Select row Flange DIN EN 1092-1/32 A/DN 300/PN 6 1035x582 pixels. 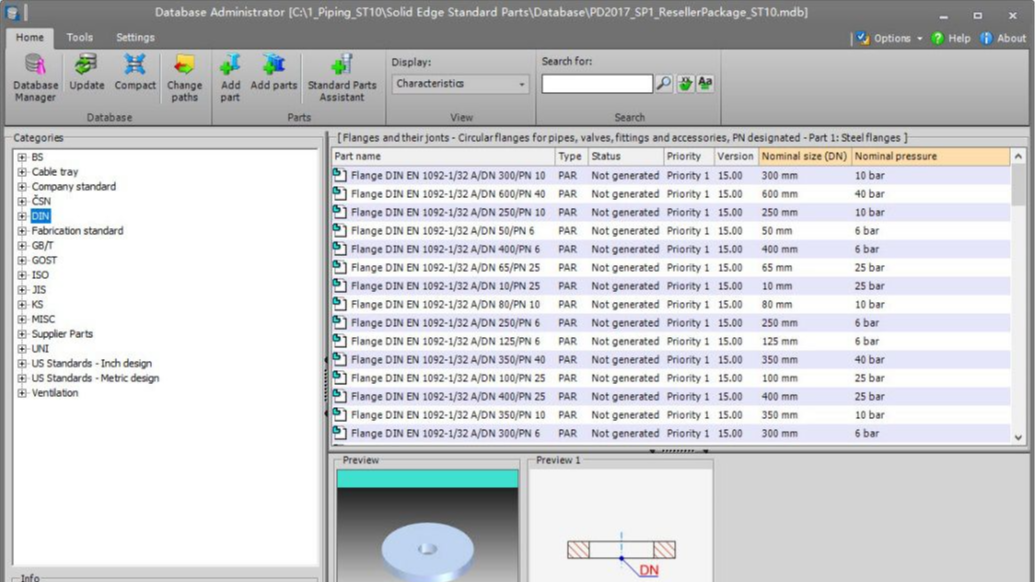pos(671,434)
